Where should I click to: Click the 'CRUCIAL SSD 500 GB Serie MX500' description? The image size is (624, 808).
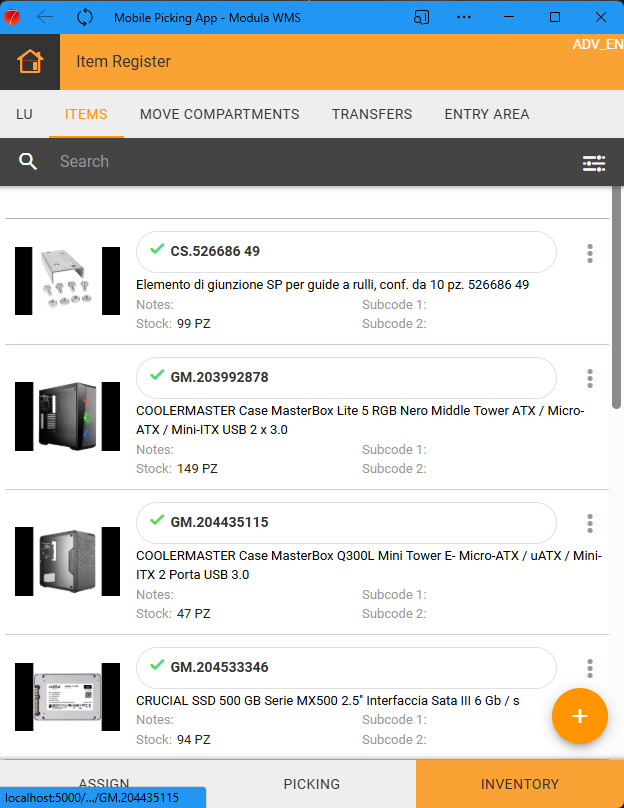pos(328,700)
